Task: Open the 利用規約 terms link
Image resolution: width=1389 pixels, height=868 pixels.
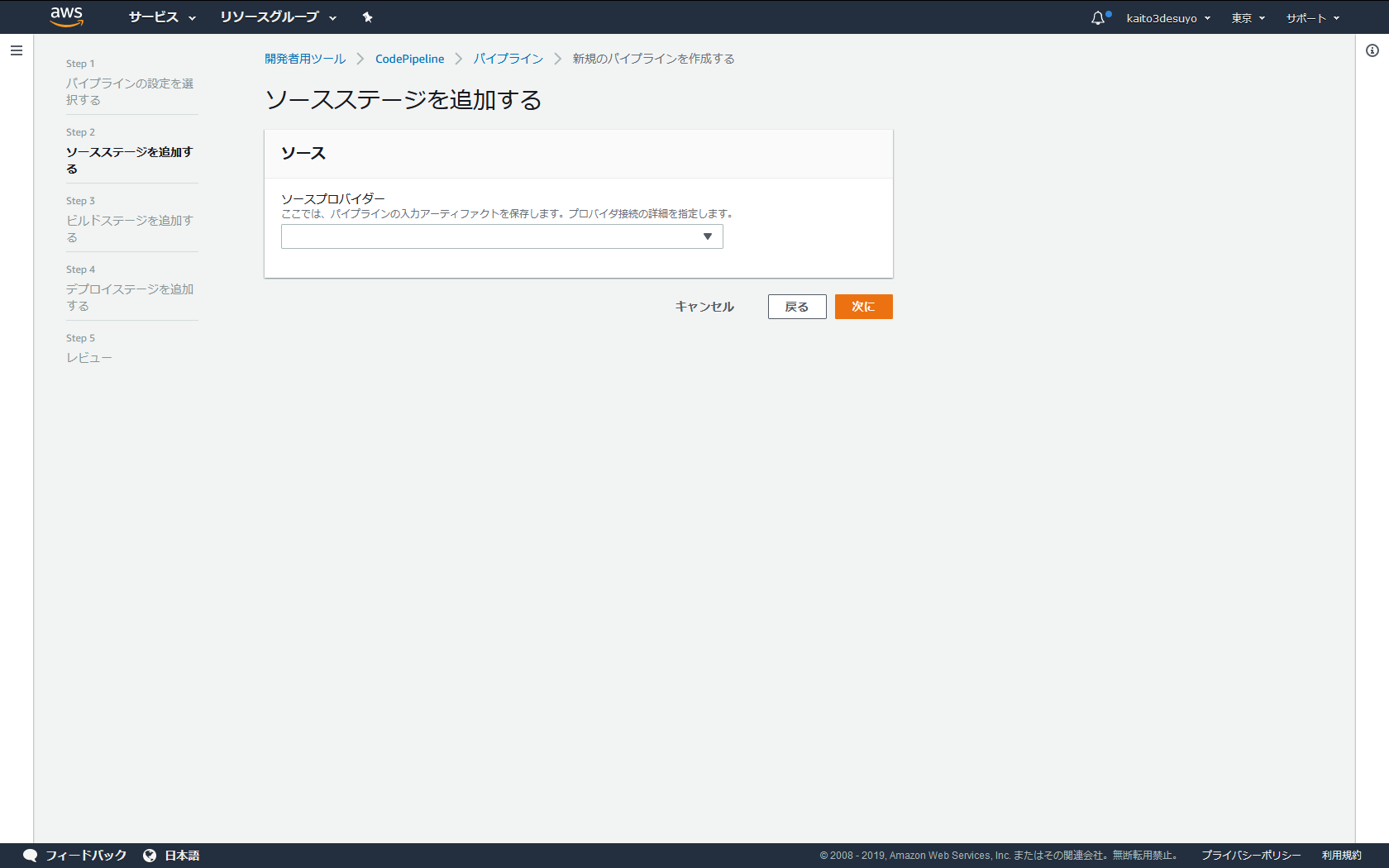Action: pyautogui.click(x=1341, y=856)
